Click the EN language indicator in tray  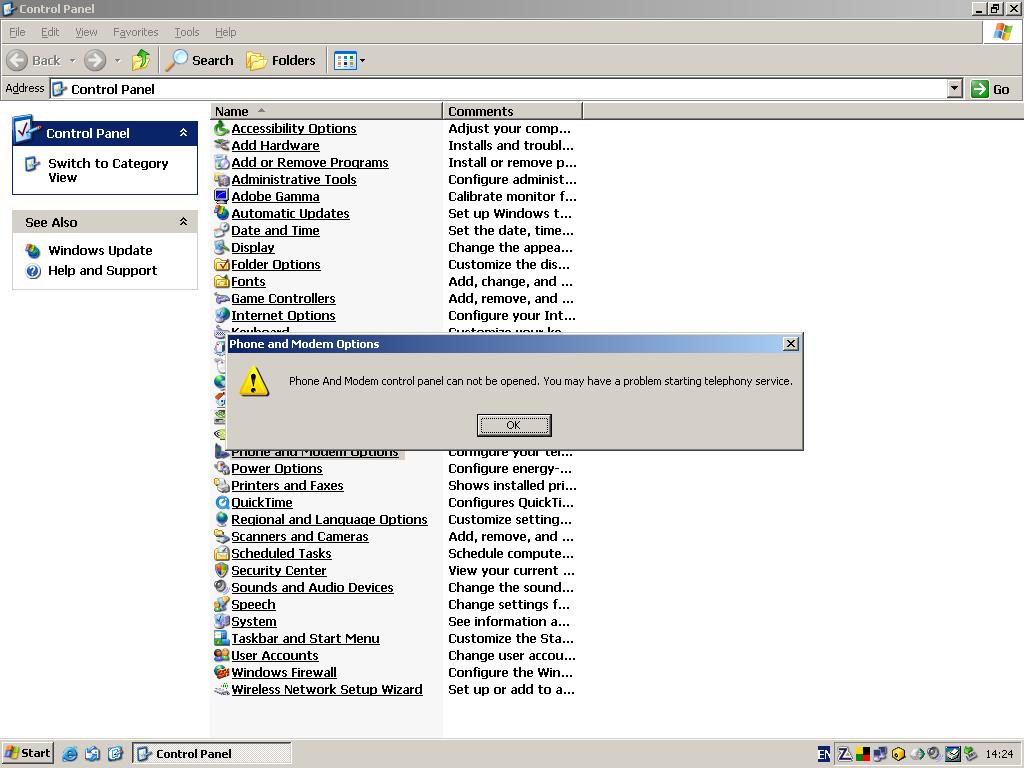[x=824, y=754]
